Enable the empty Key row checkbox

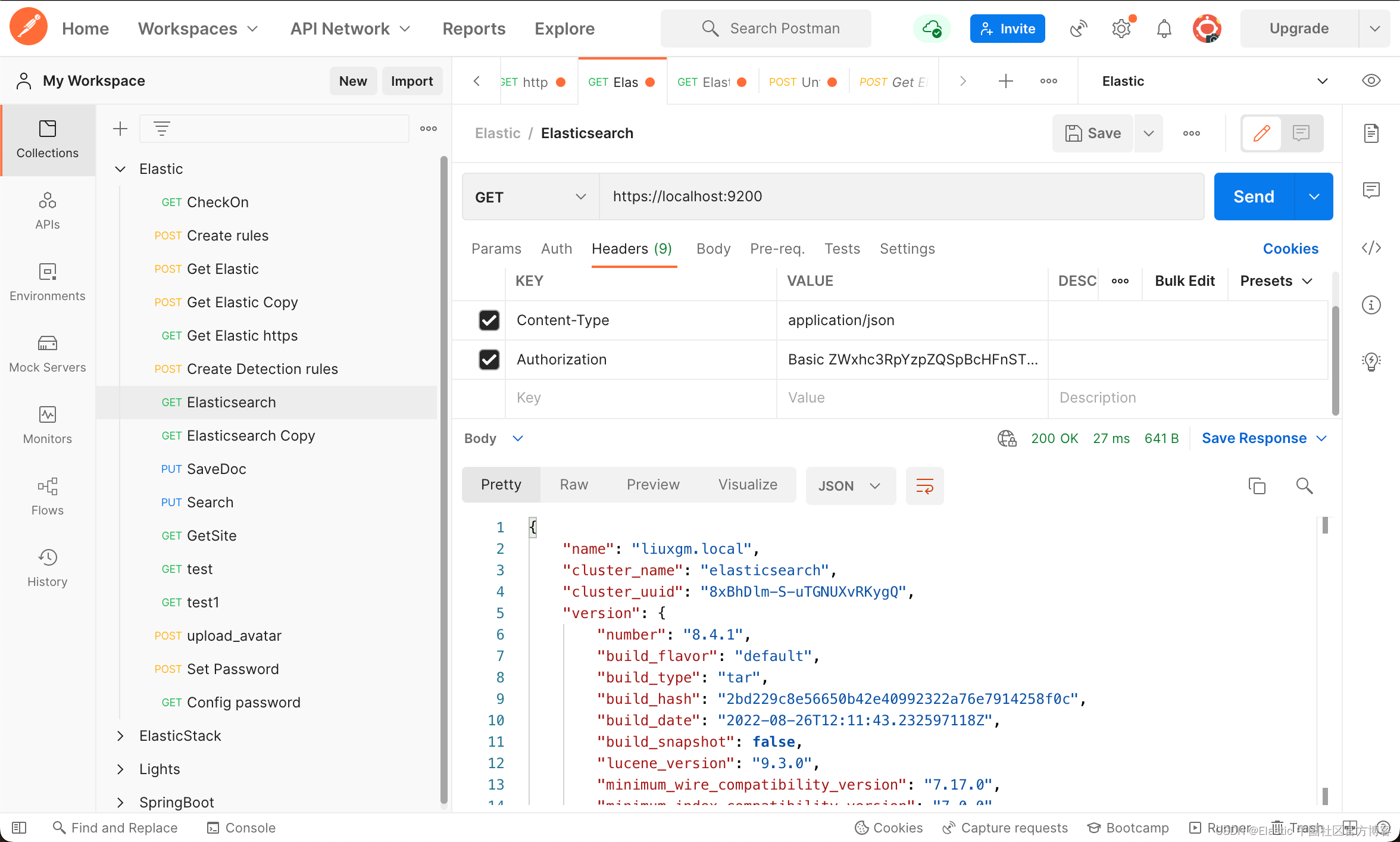pyautogui.click(x=487, y=398)
